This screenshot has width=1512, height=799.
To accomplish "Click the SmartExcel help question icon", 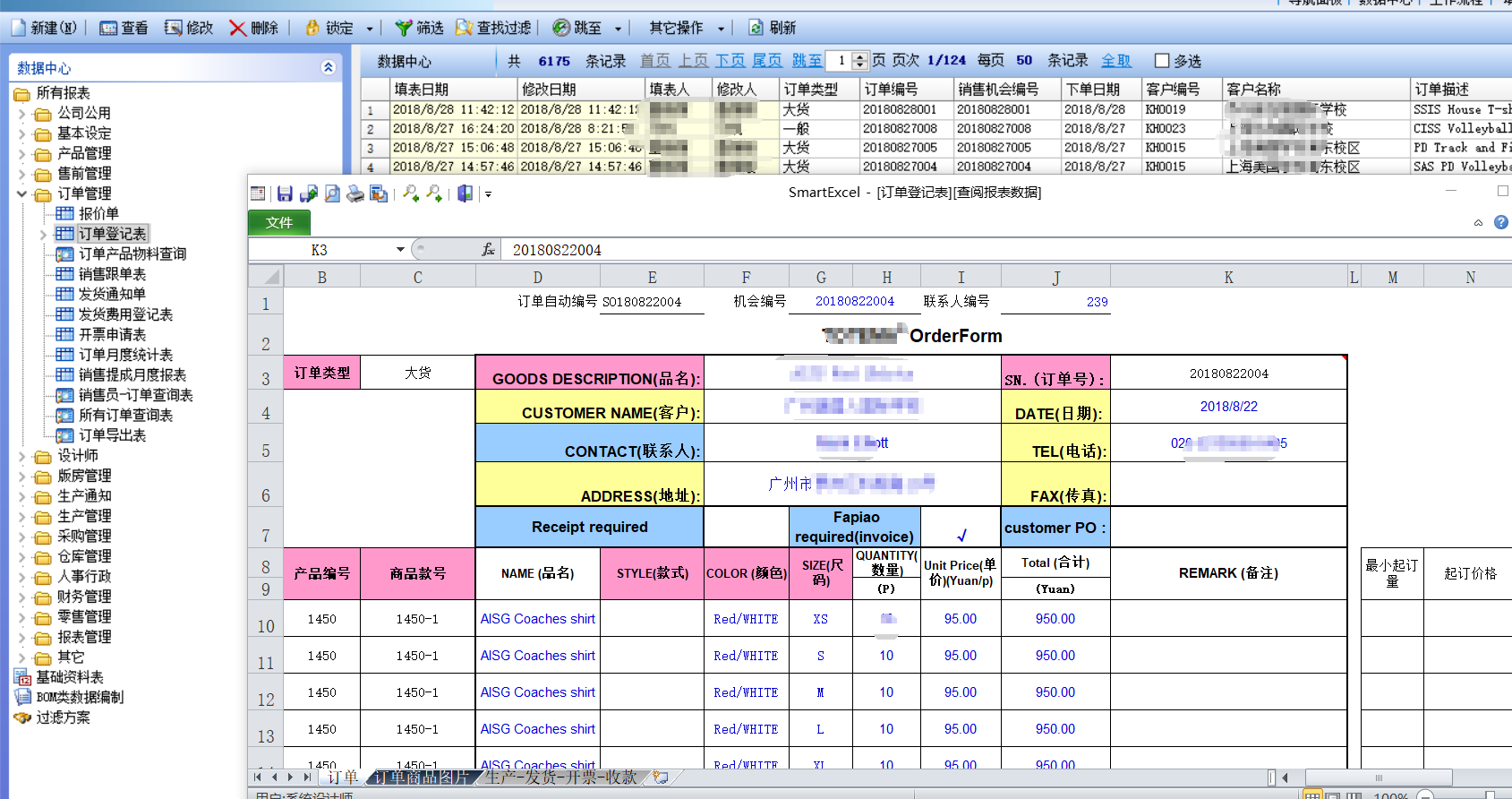I will click(x=1501, y=222).
